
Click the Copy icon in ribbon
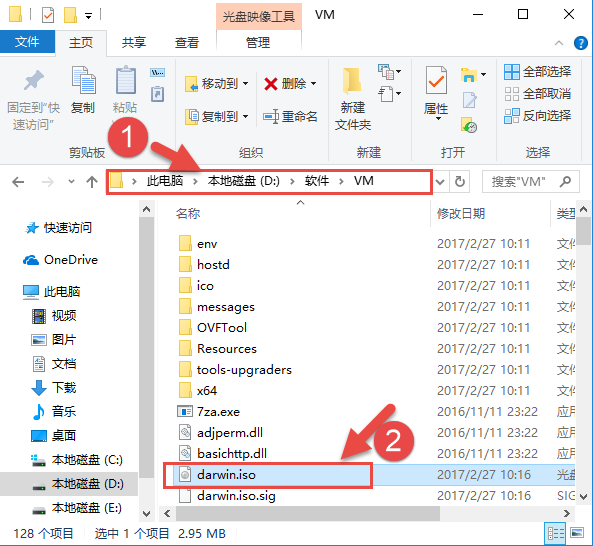(83, 81)
